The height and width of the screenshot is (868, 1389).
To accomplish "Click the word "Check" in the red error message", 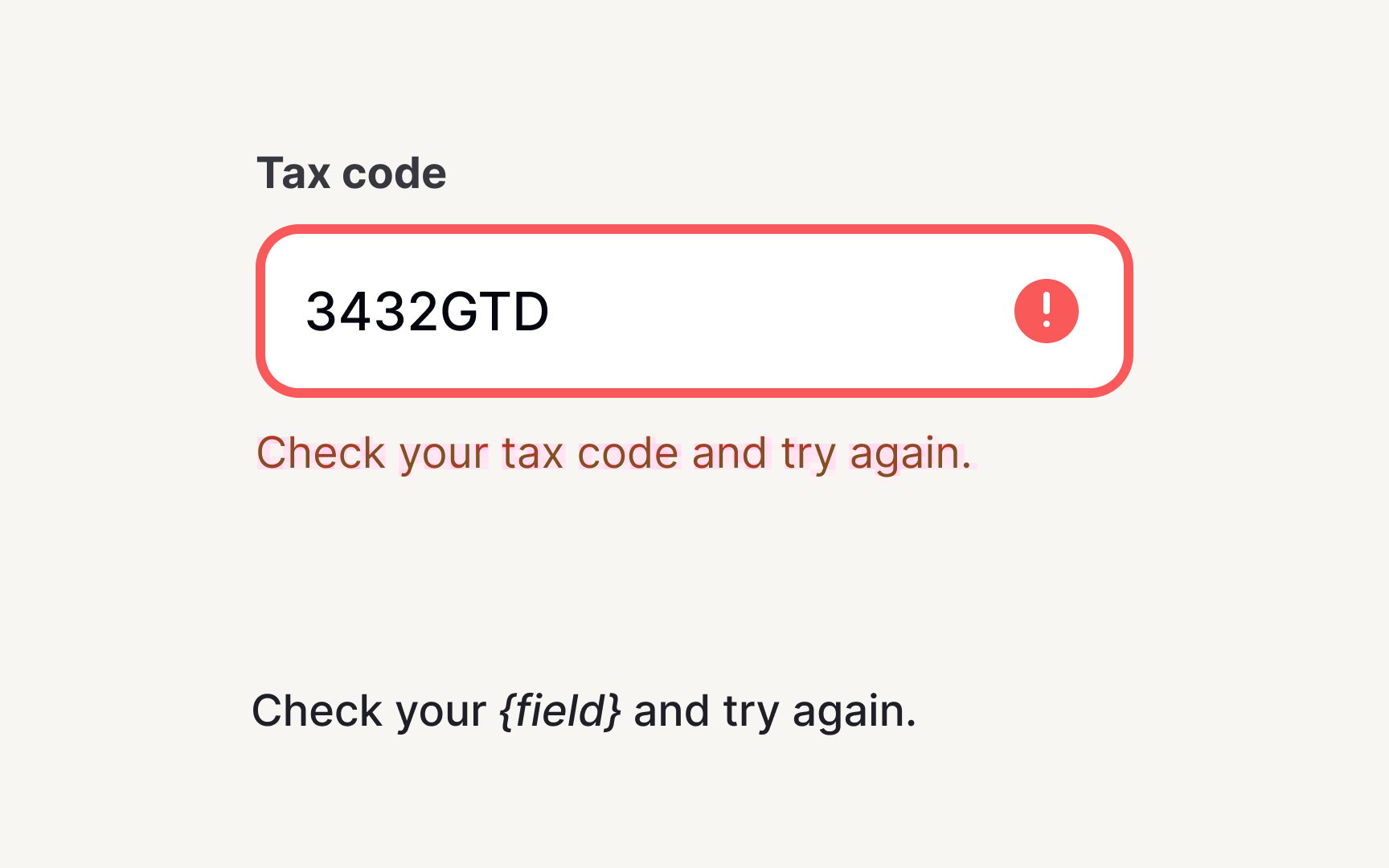I will 321,453.
